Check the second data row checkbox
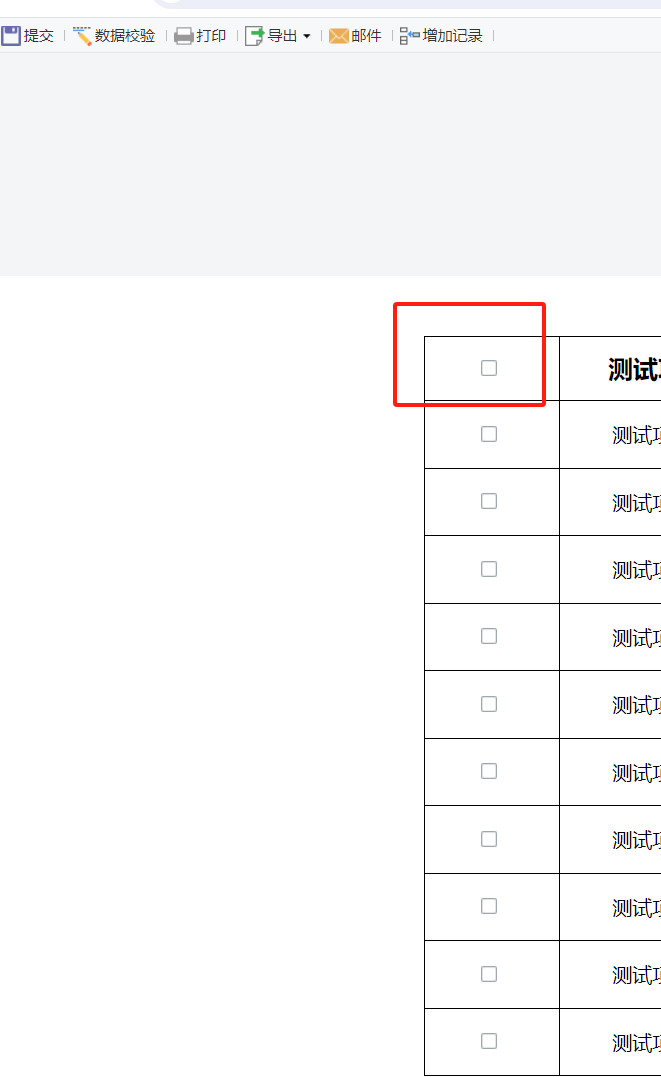 489,501
